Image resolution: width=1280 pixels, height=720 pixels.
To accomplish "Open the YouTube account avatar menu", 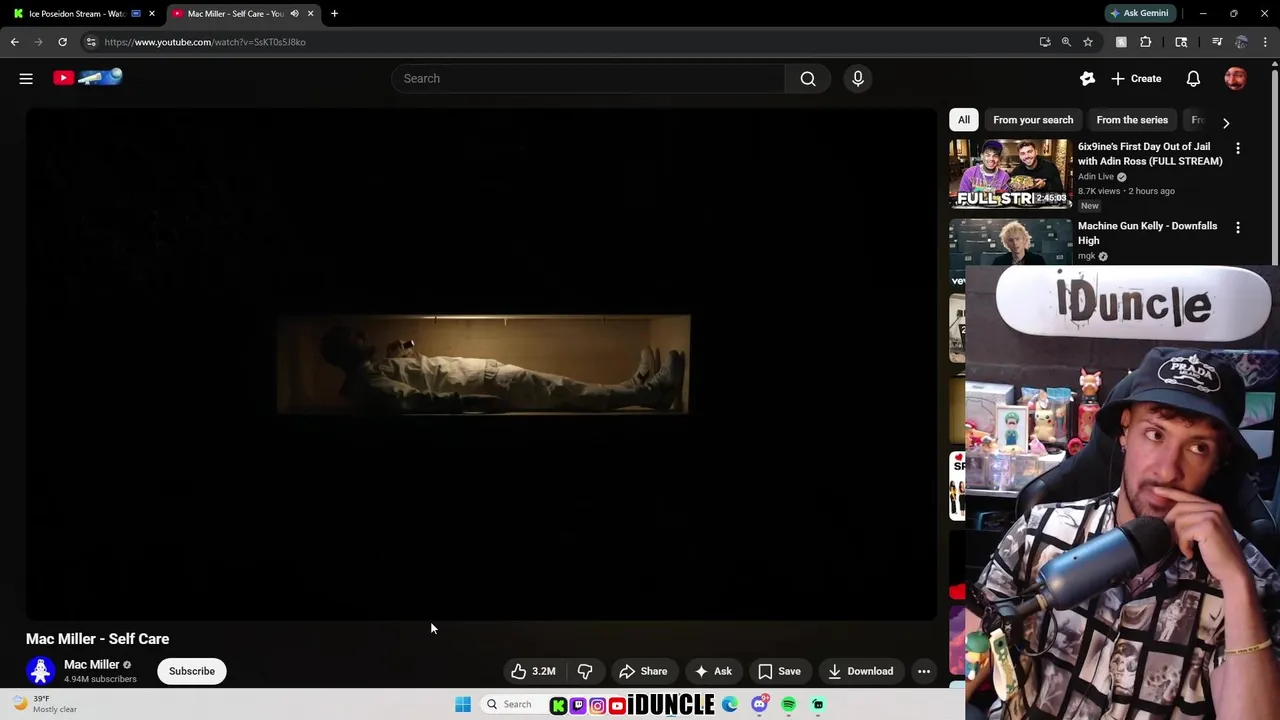I will (x=1236, y=78).
